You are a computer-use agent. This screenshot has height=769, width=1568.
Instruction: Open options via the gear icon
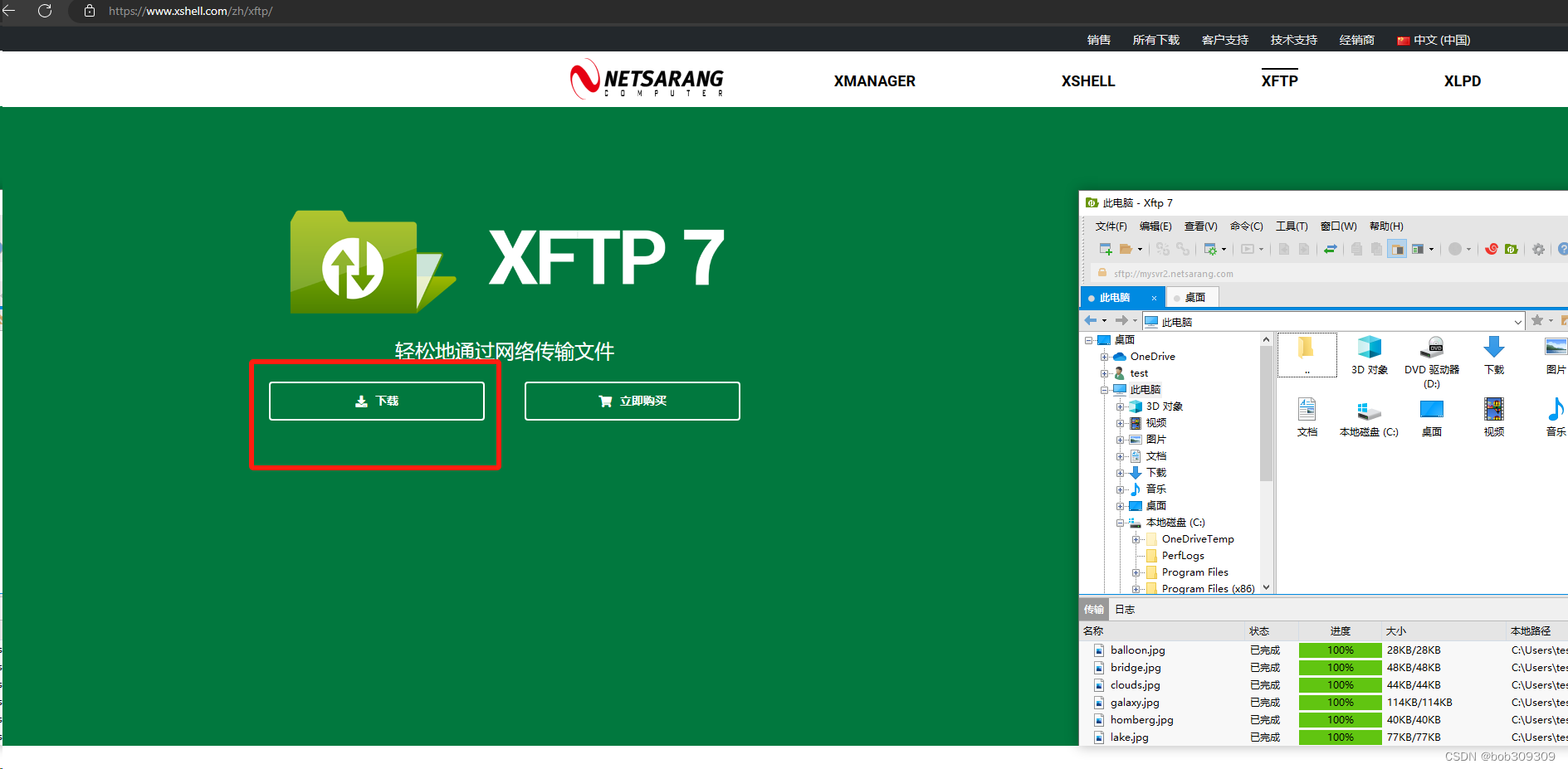click(1539, 249)
